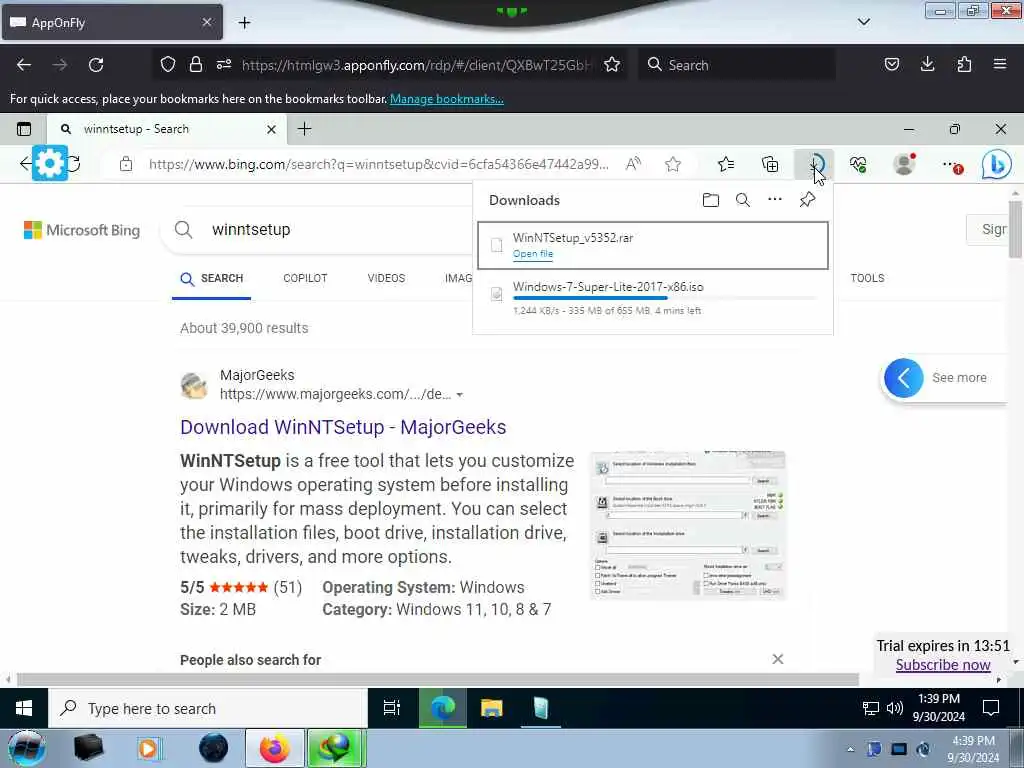Screen dimensions: 1024x768
Task: Open remote notification center icon
Action: [x=991, y=708]
